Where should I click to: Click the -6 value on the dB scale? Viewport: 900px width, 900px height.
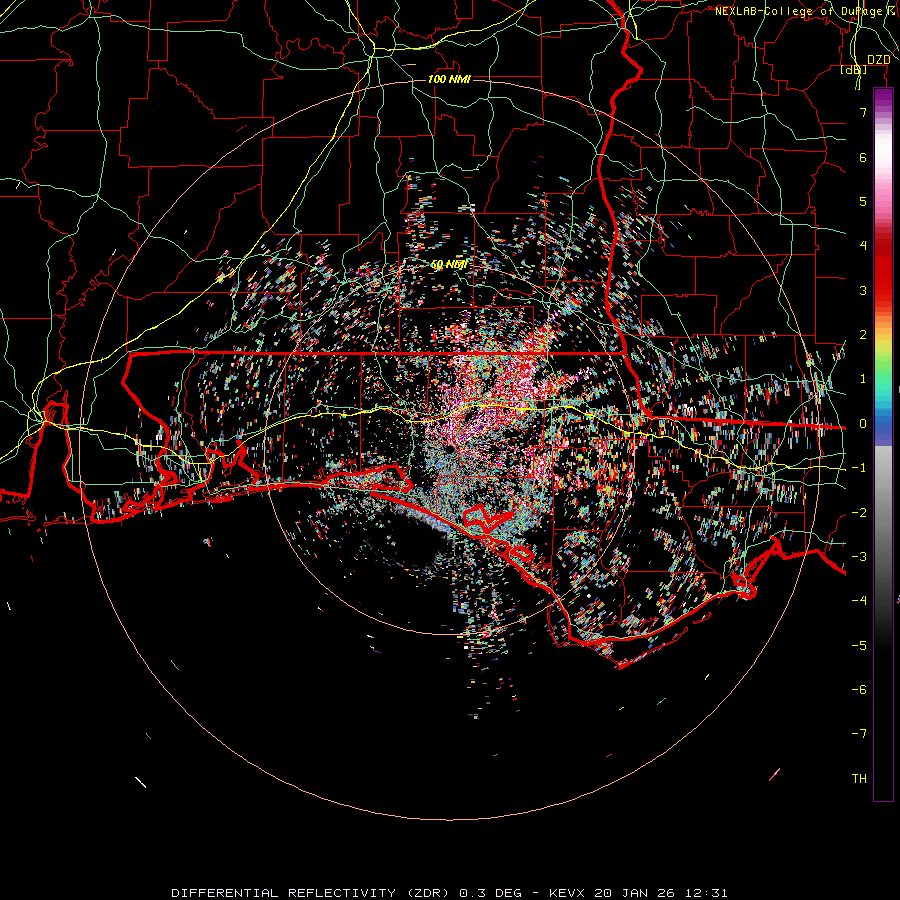[x=859, y=690]
